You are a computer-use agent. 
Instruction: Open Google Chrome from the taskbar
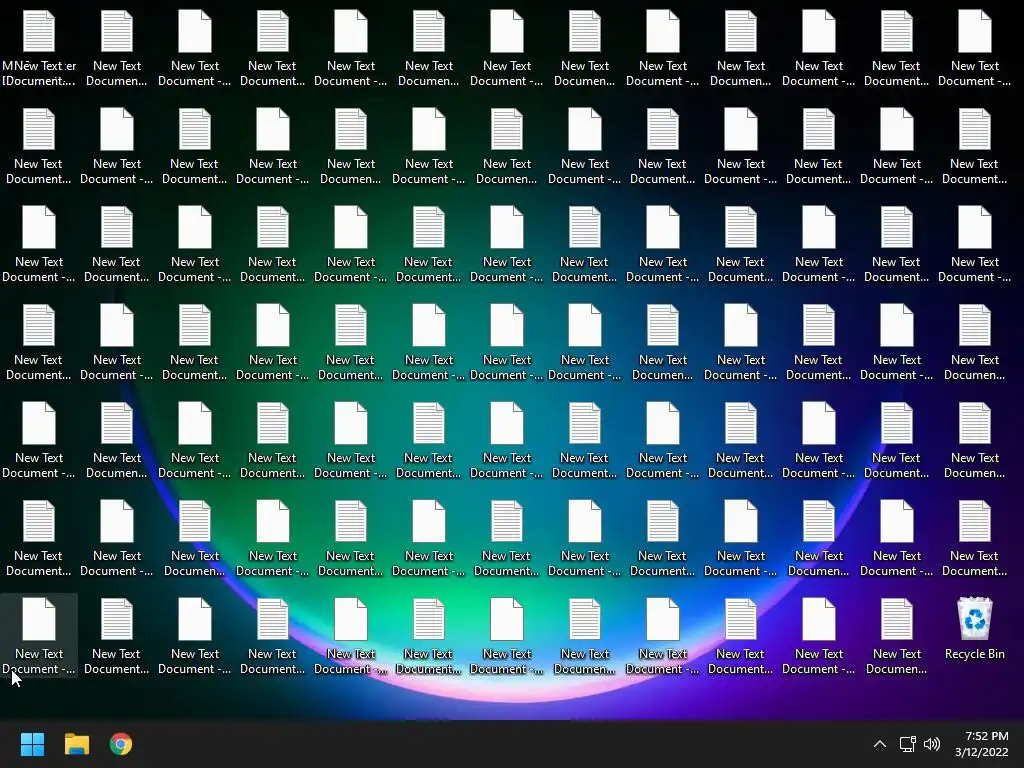pos(121,744)
